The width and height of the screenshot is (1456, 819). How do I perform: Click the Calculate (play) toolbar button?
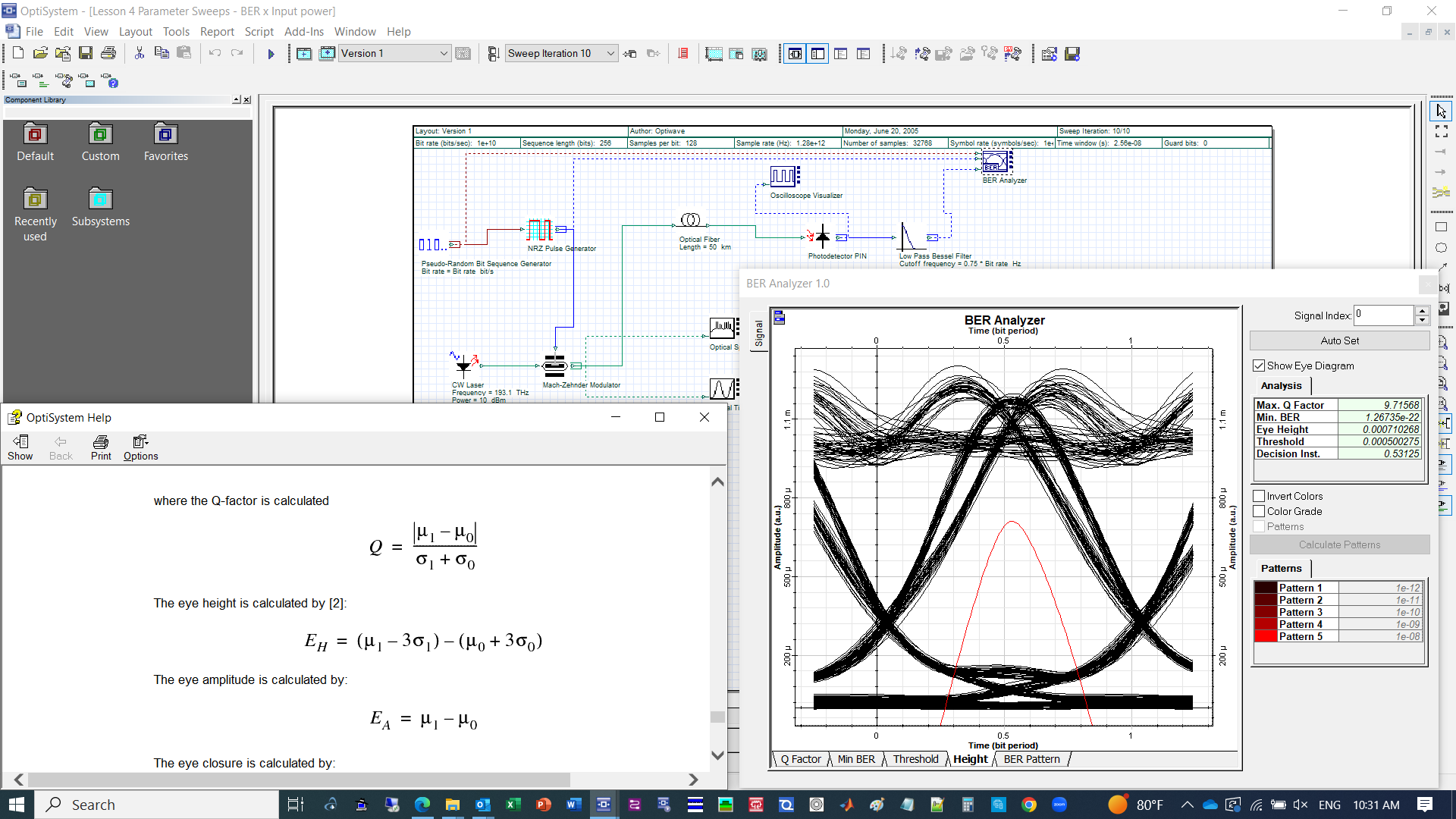[271, 54]
